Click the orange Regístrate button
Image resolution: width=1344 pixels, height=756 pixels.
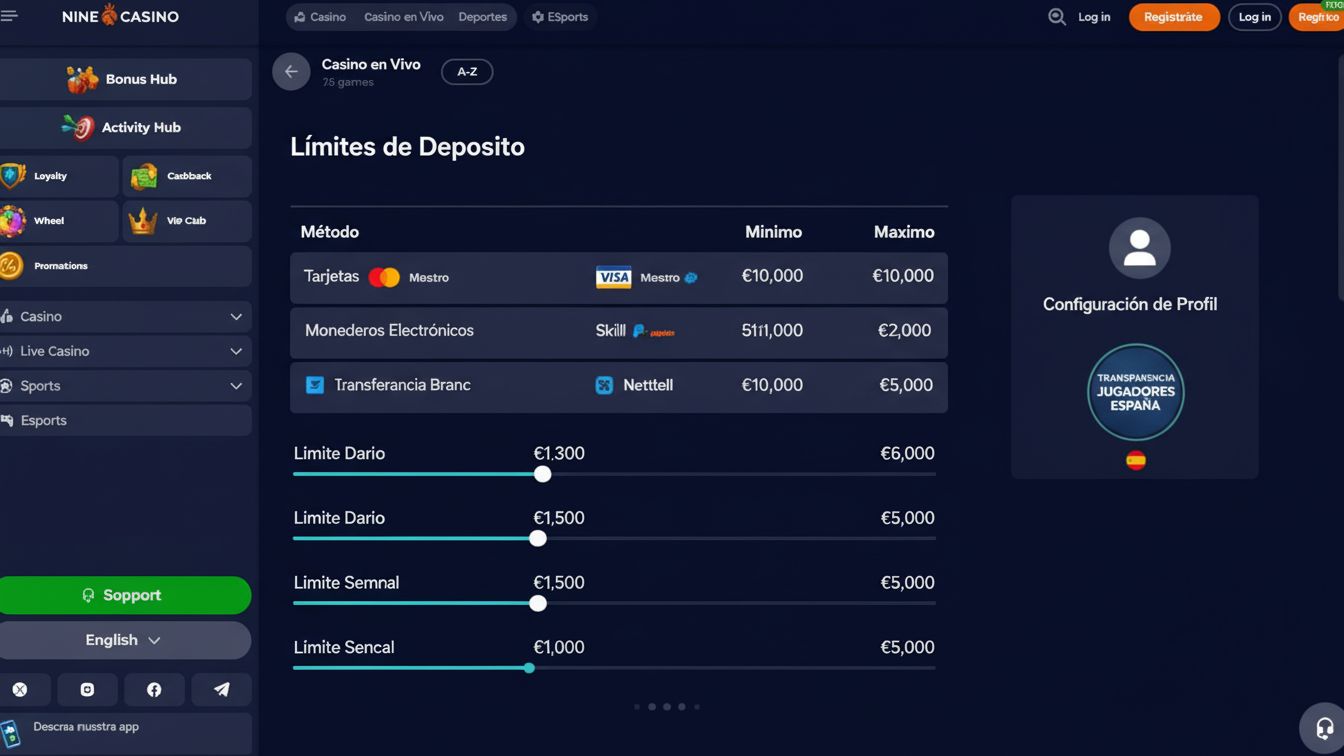pyautogui.click(x=1174, y=17)
